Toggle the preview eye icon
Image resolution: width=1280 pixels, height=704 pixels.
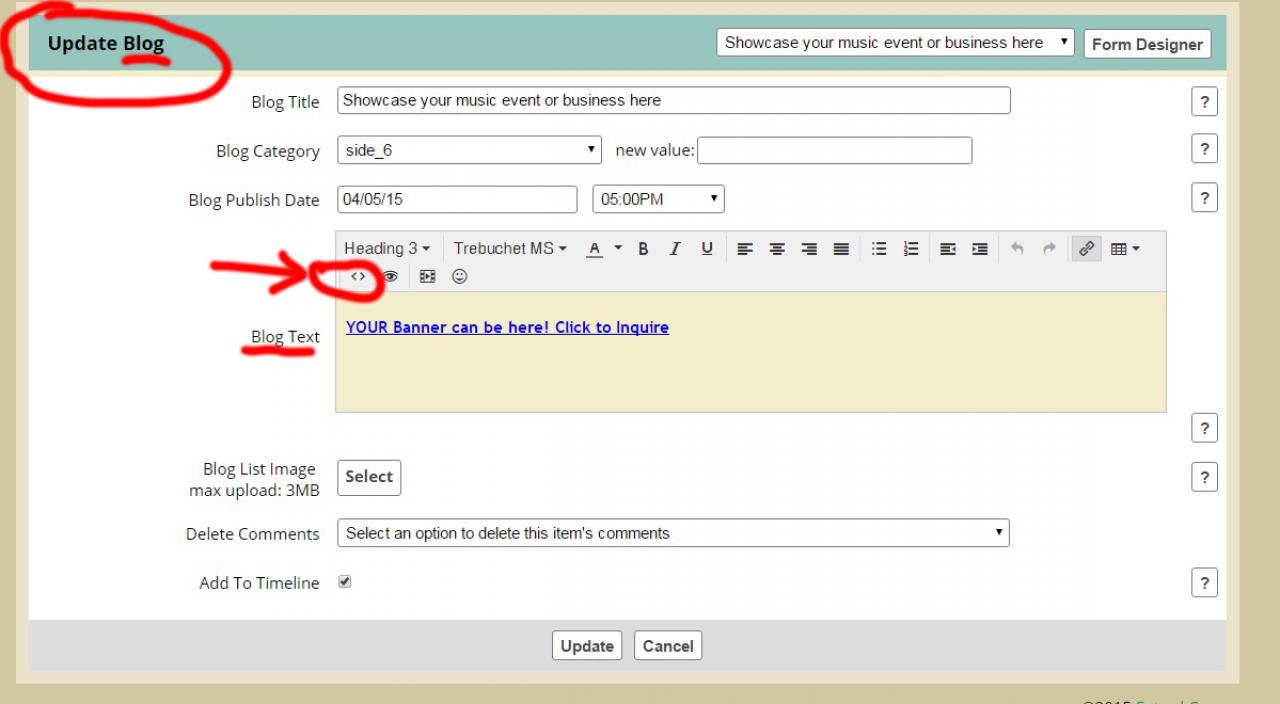[391, 277]
